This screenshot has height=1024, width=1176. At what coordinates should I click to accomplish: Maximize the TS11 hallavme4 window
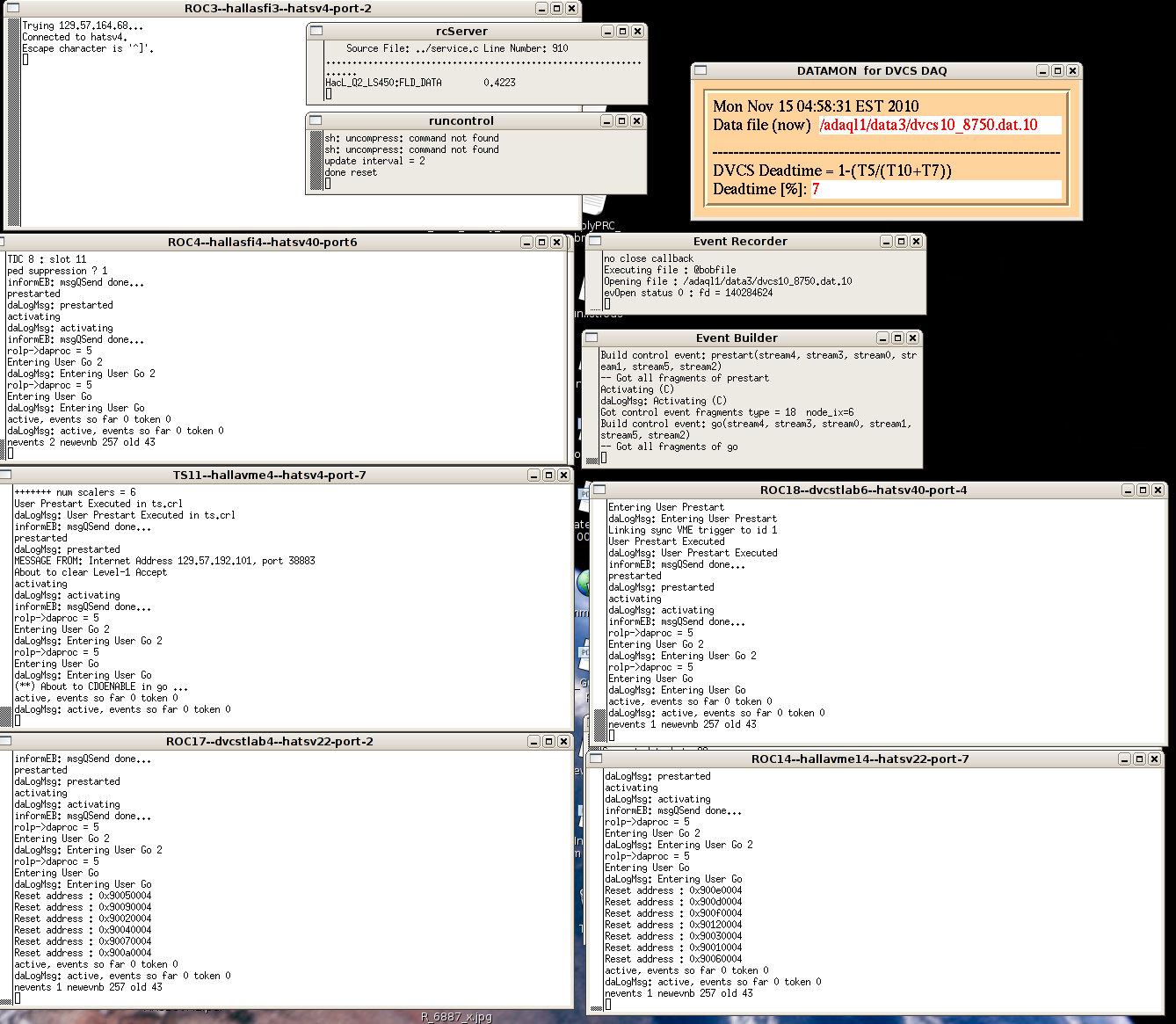(x=548, y=475)
